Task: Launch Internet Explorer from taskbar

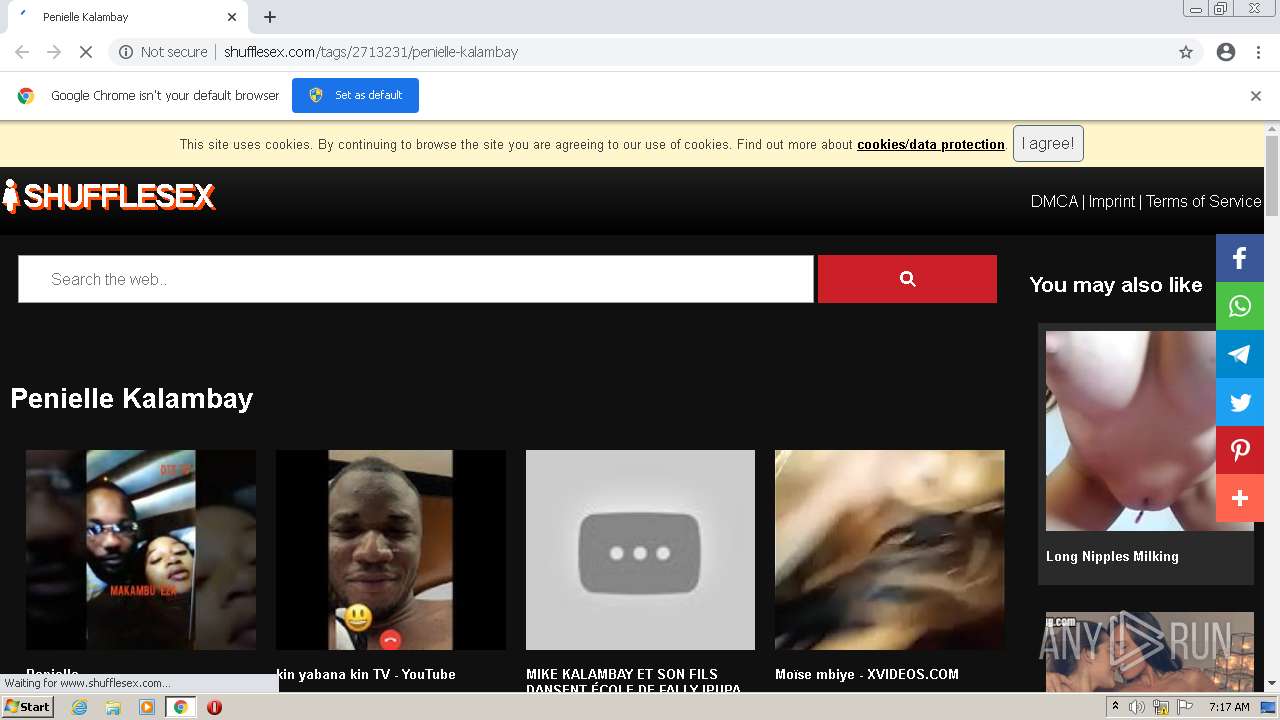Action: (x=80, y=707)
